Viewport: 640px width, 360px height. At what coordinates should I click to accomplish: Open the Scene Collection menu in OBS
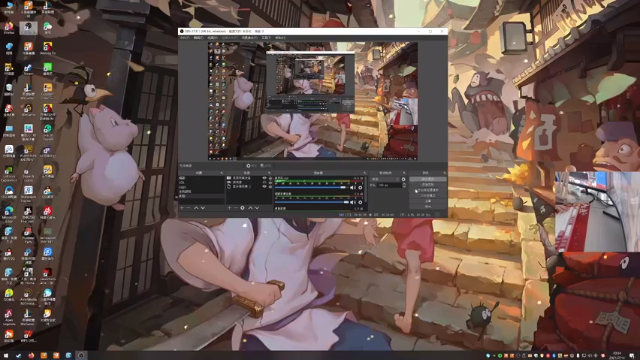(x=250, y=38)
